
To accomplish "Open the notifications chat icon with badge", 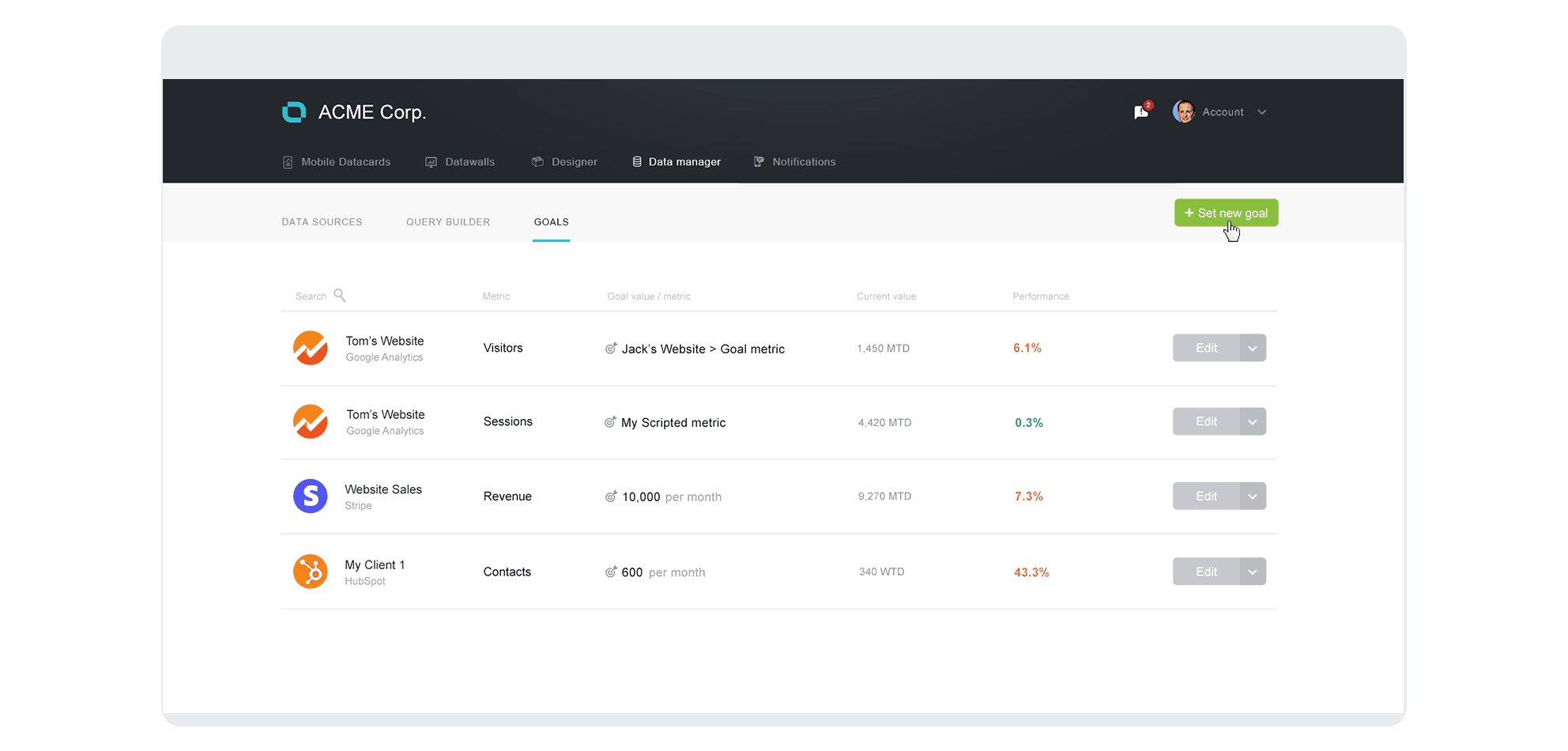I will point(1141,112).
